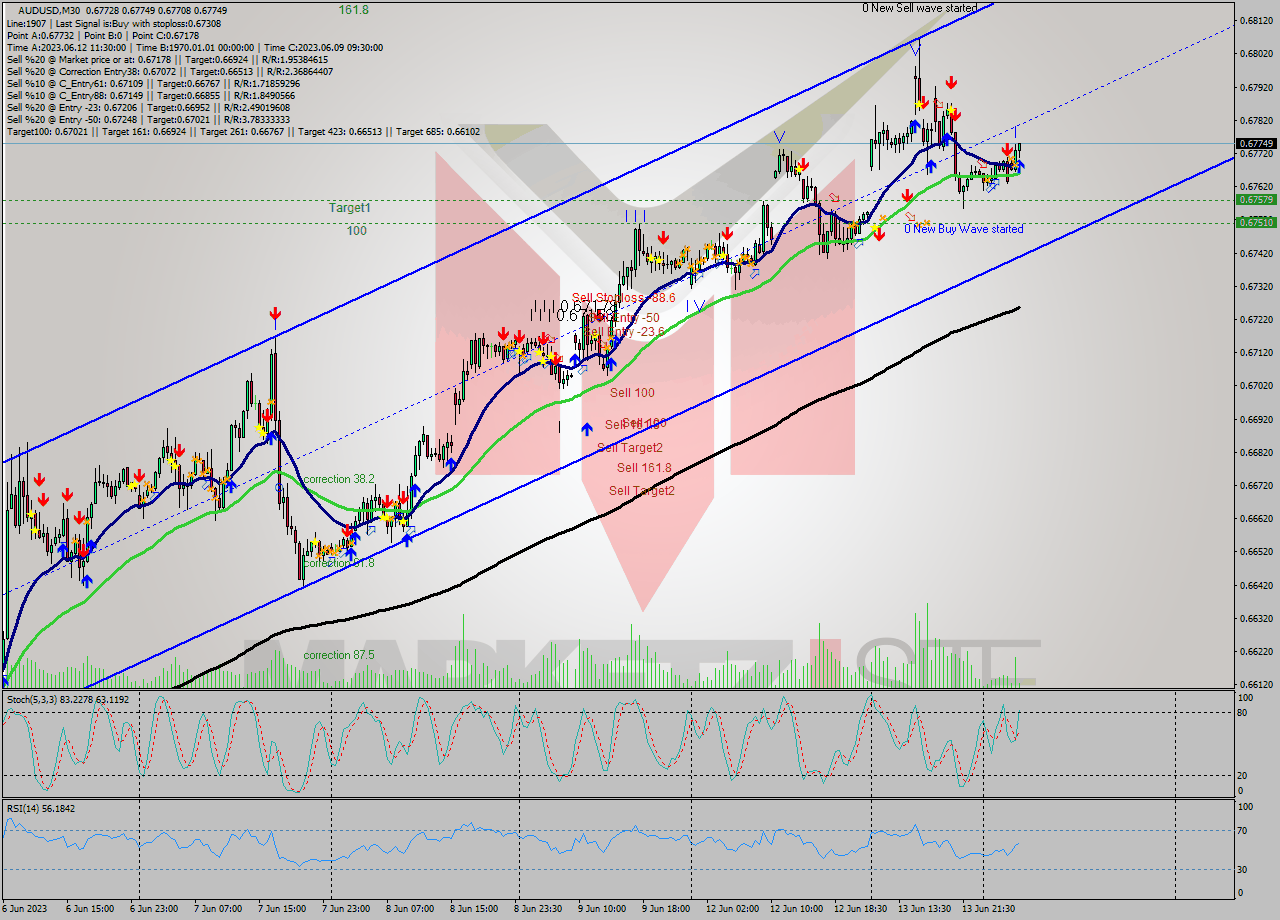The image size is (1280, 920).
Task: Click the 20 level on Stochastic scale
Action: pyautogui.click(x=1244, y=775)
